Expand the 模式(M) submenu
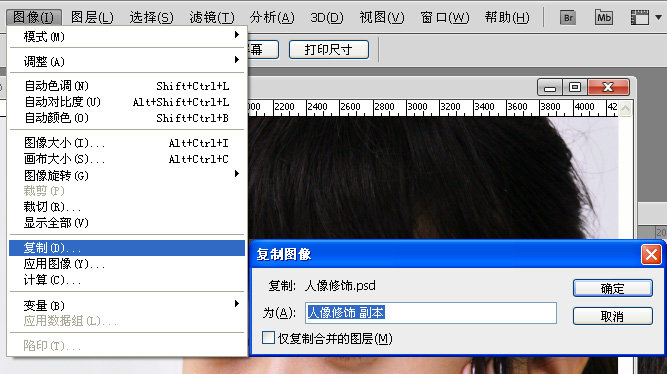This screenshot has height=374, width=667. pyautogui.click(x=127, y=37)
